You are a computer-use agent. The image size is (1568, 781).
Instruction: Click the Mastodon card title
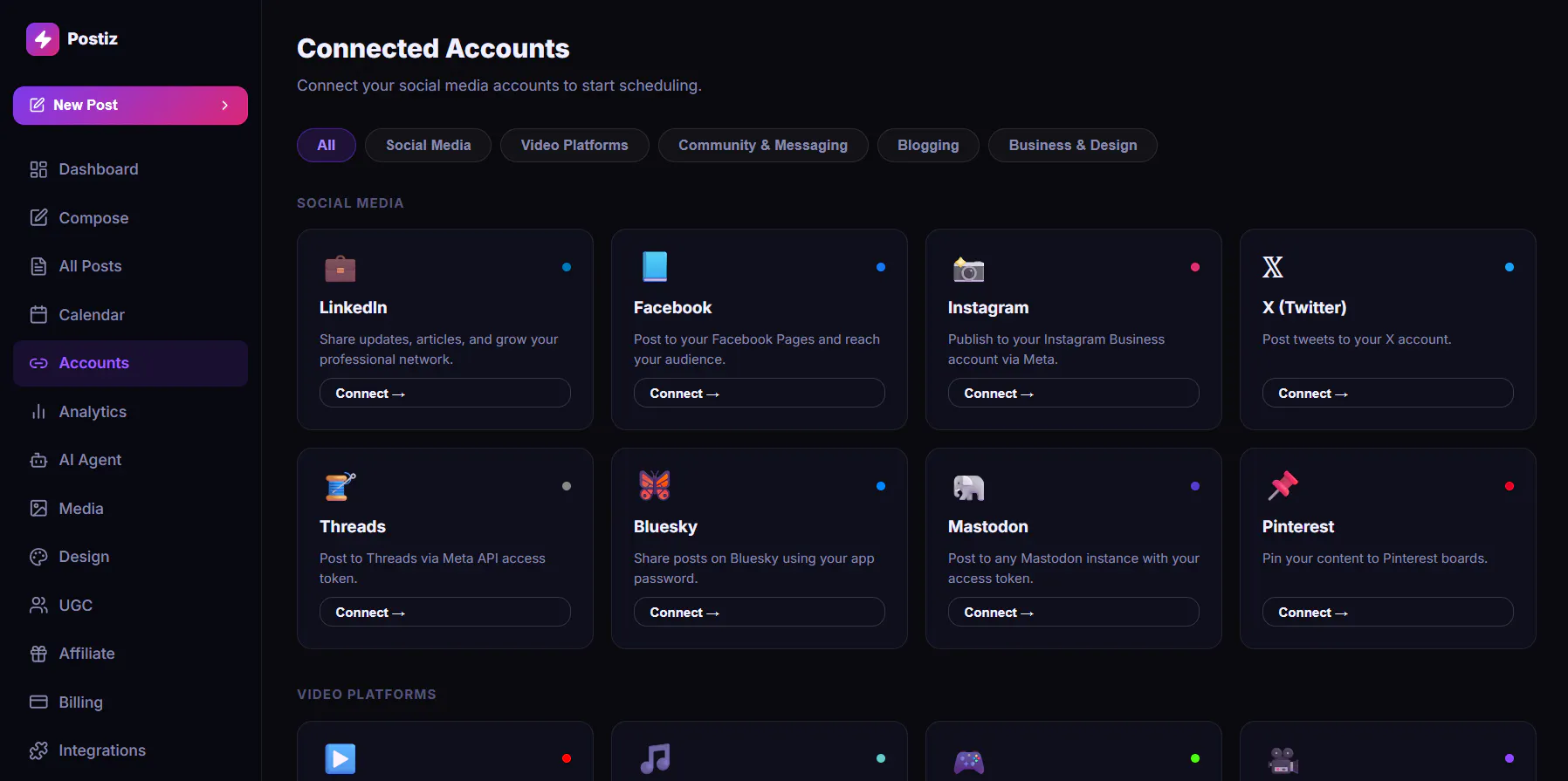click(x=988, y=527)
